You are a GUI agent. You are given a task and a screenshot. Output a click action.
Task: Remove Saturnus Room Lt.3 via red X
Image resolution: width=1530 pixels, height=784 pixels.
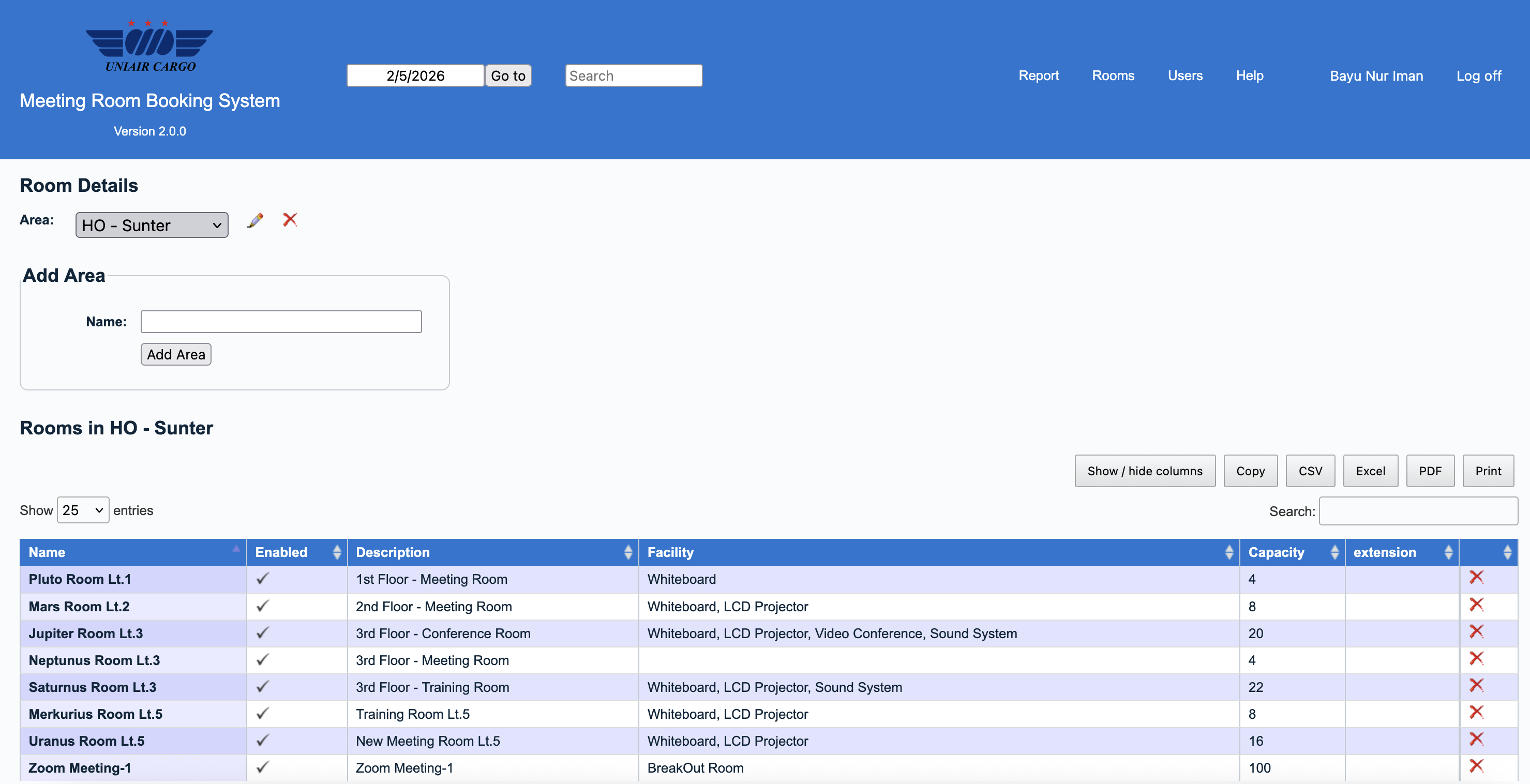[1476, 685]
